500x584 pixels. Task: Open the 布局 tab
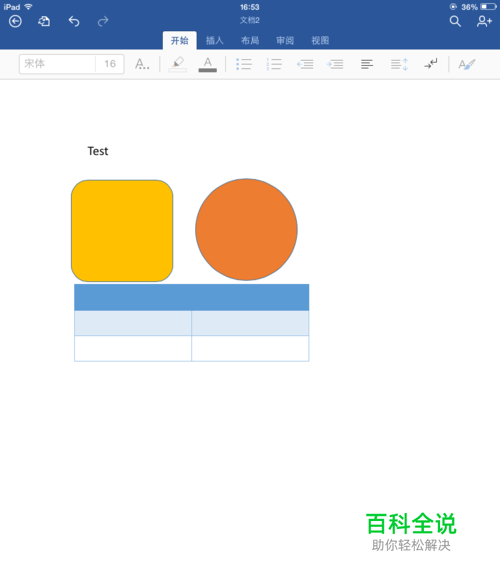pos(250,40)
